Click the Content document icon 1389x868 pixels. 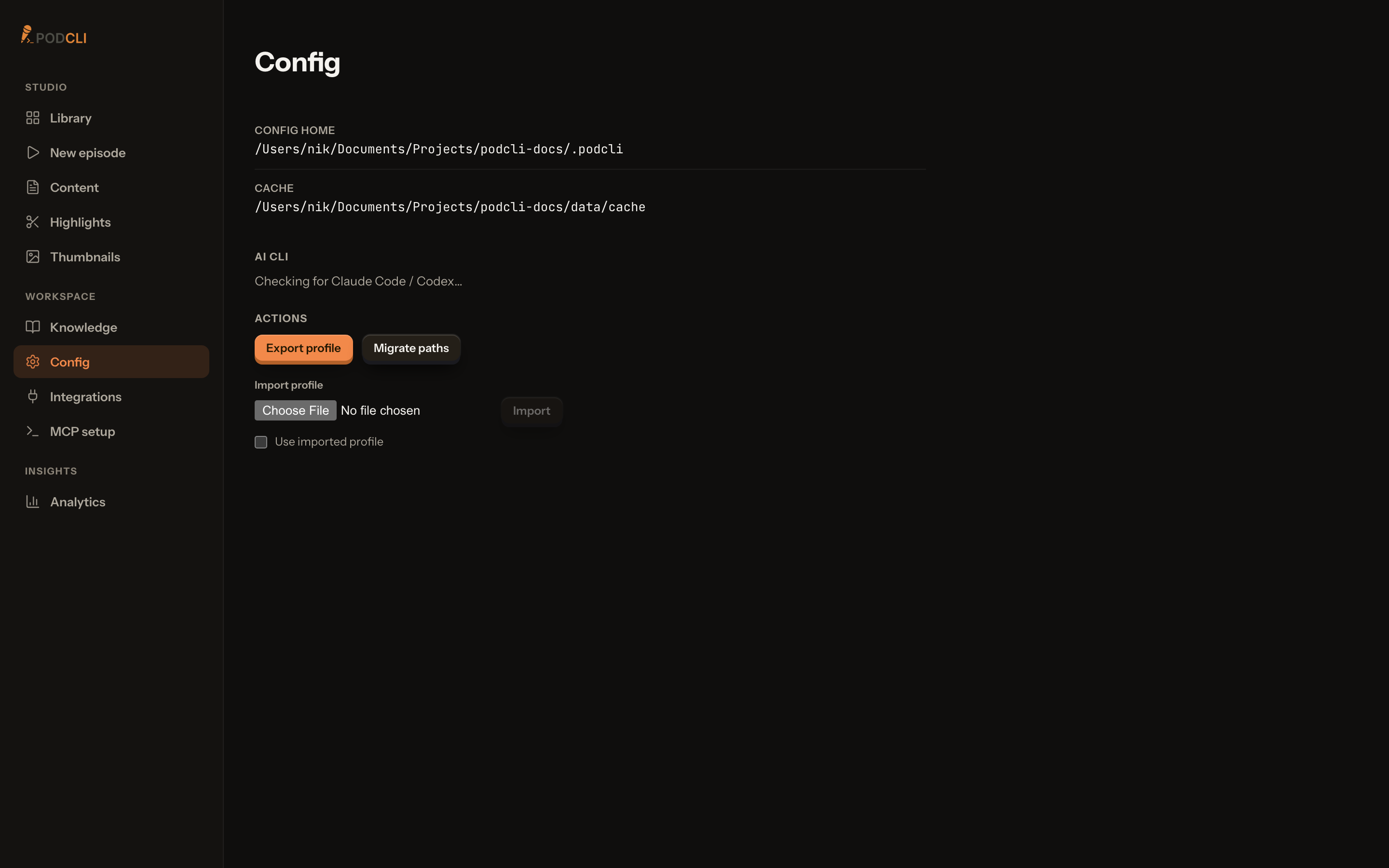click(x=33, y=187)
